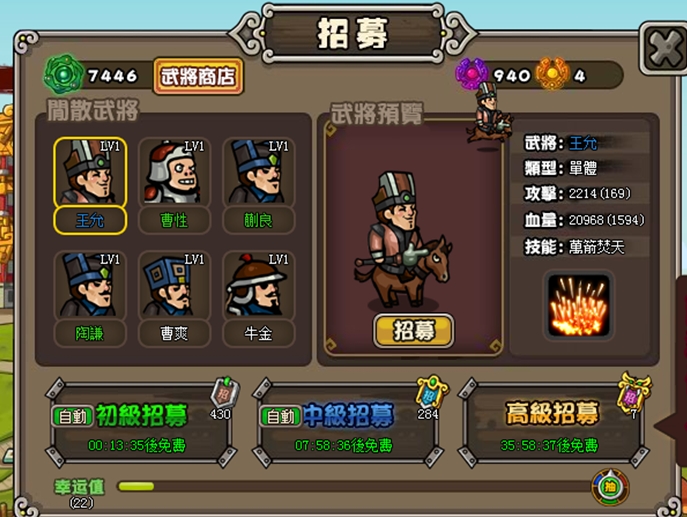Click the purple gem currency icon
This screenshot has height=517, width=687.
tap(471, 74)
